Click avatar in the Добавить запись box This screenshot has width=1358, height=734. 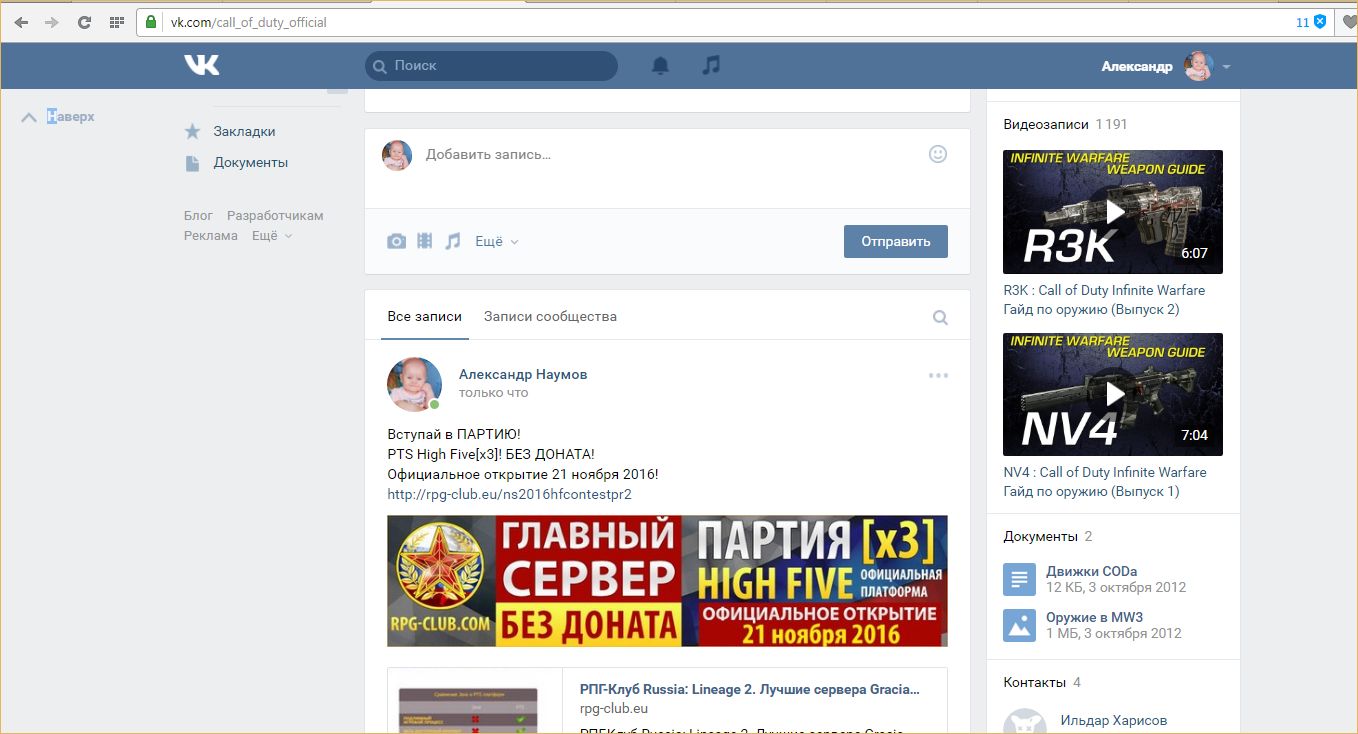tap(397, 155)
